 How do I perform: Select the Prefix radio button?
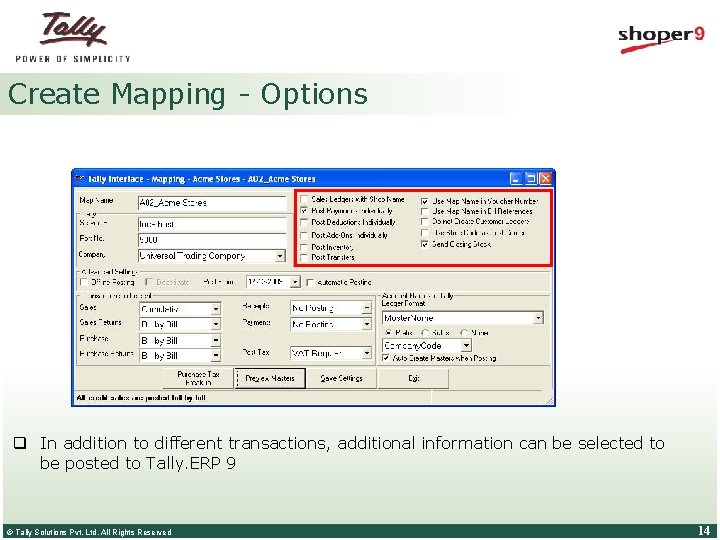coord(388,332)
